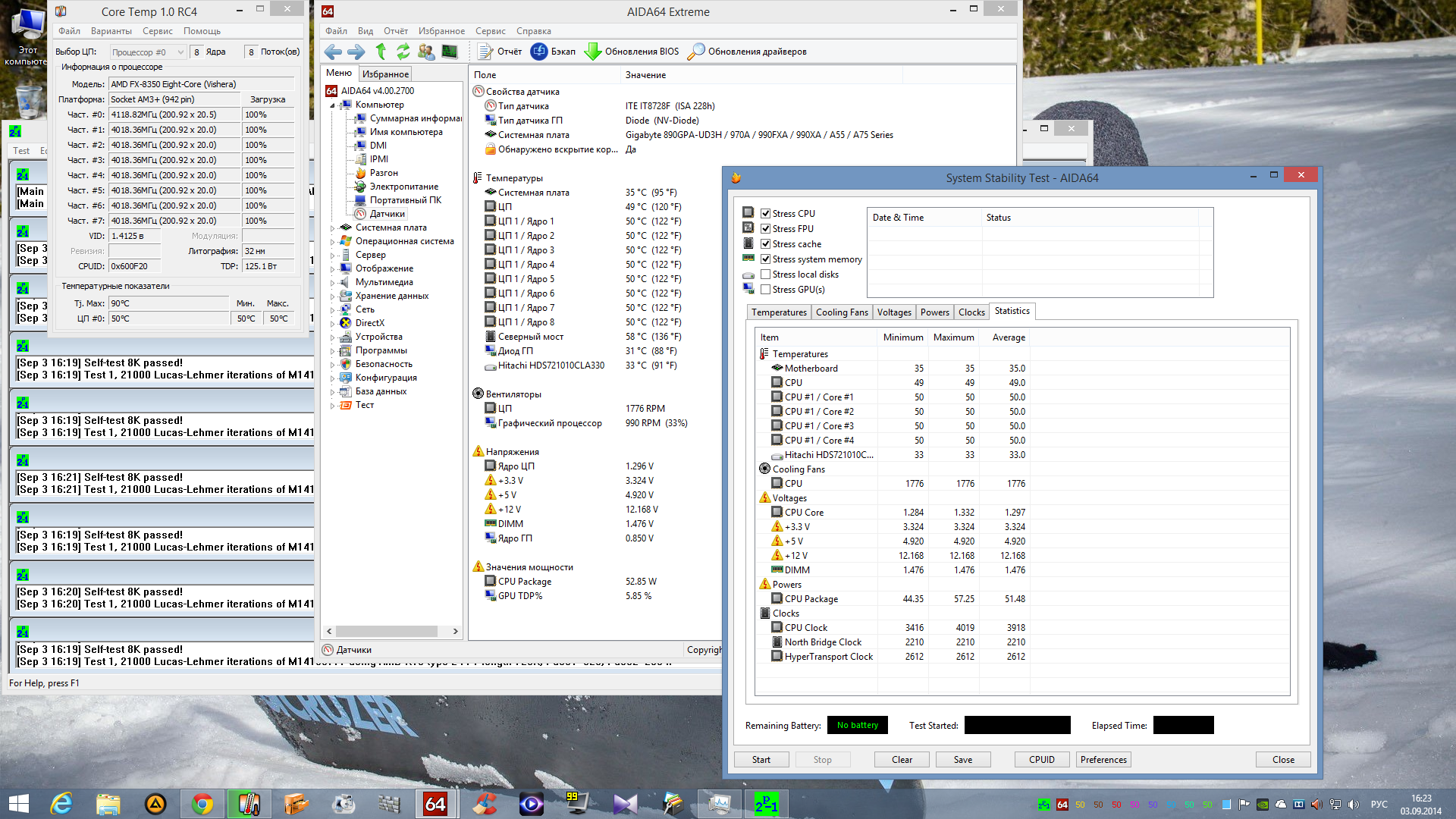
Task: Uncheck Stress system memory checkbox
Action: coord(766,259)
